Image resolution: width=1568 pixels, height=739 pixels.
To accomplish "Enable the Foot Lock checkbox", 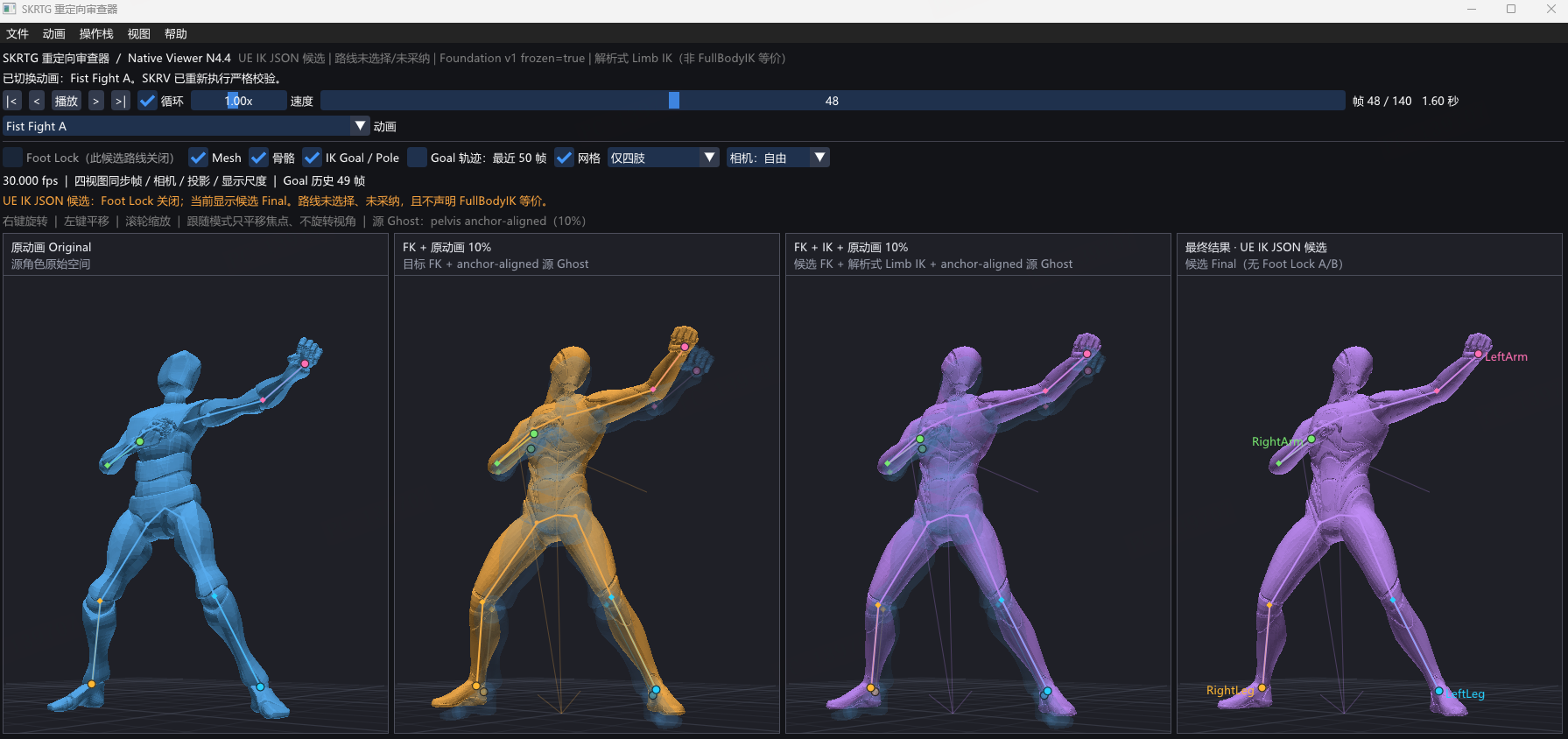I will click(13, 158).
